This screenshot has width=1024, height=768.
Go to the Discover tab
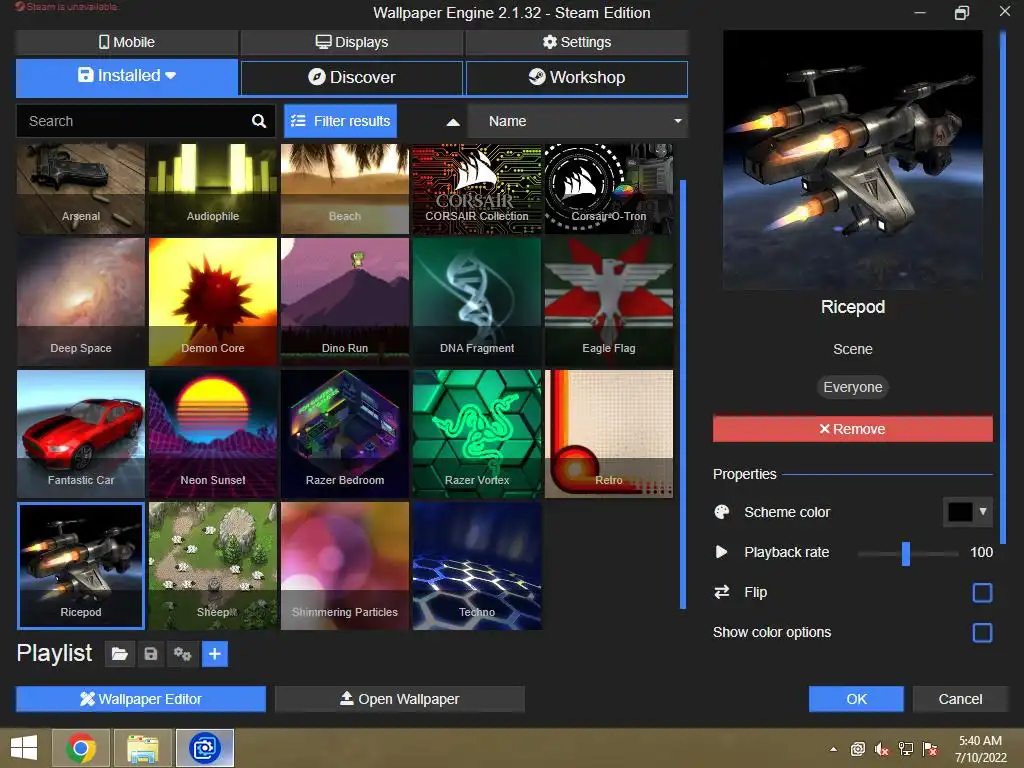pos(352,78)
